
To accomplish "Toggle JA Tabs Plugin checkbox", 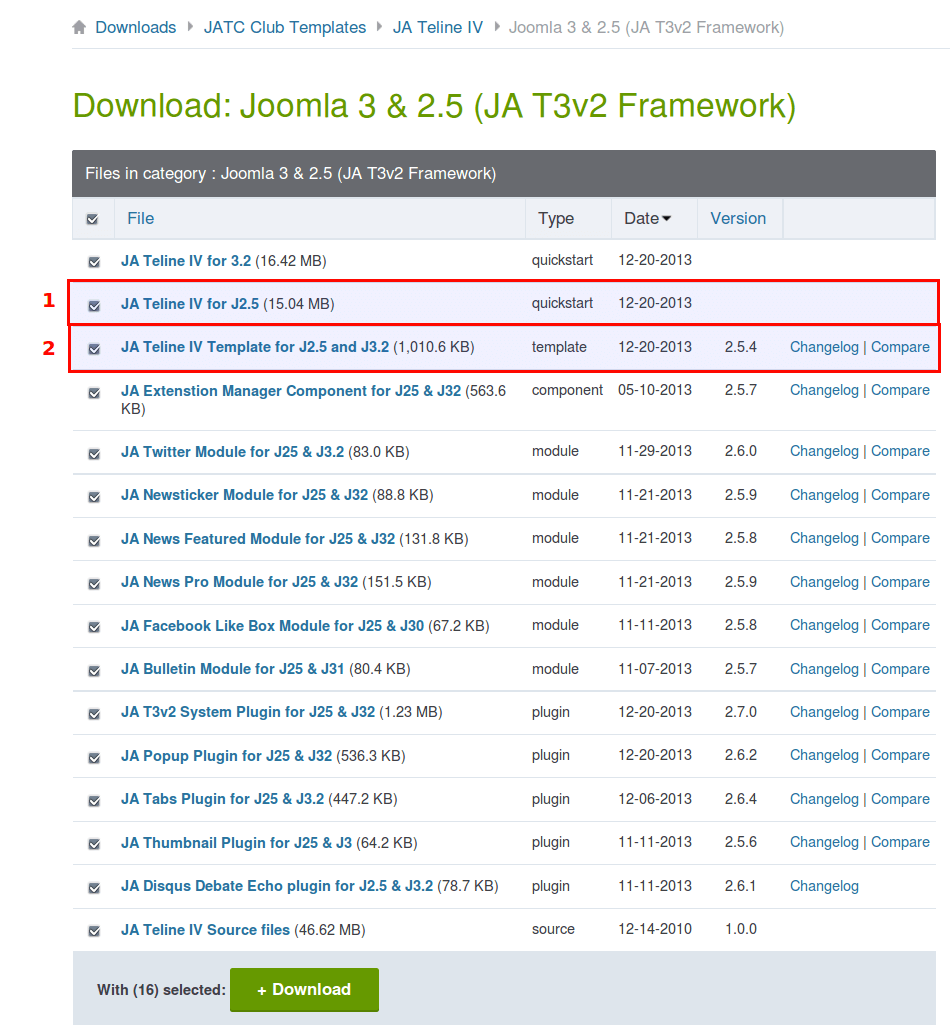I will [94, 801].
